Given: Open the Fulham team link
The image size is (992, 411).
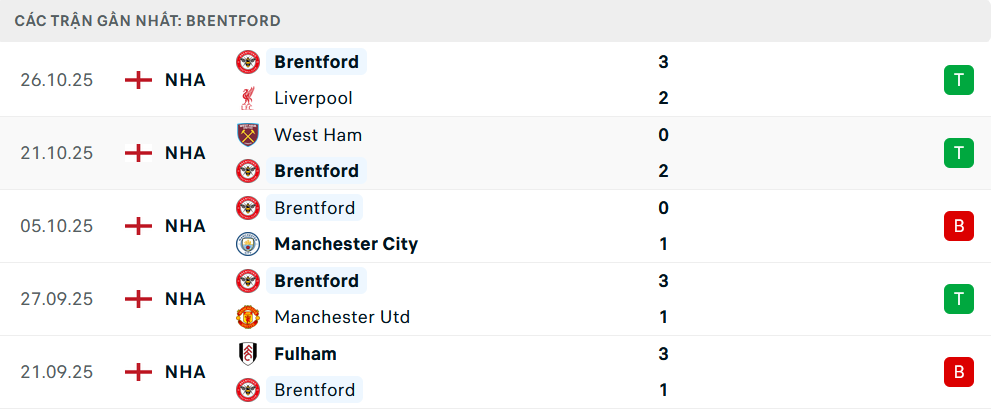Looking at the screenshot, I should [x=305, y=354].
